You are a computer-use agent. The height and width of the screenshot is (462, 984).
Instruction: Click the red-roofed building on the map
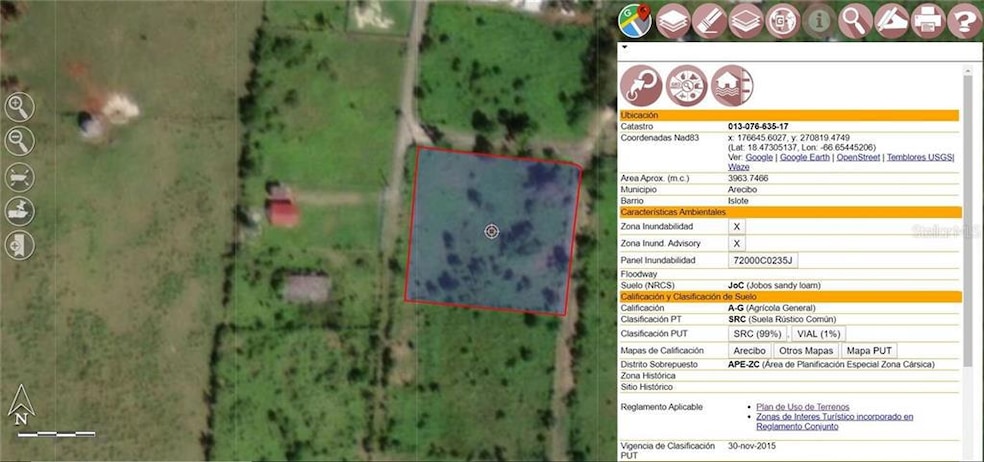282,210
